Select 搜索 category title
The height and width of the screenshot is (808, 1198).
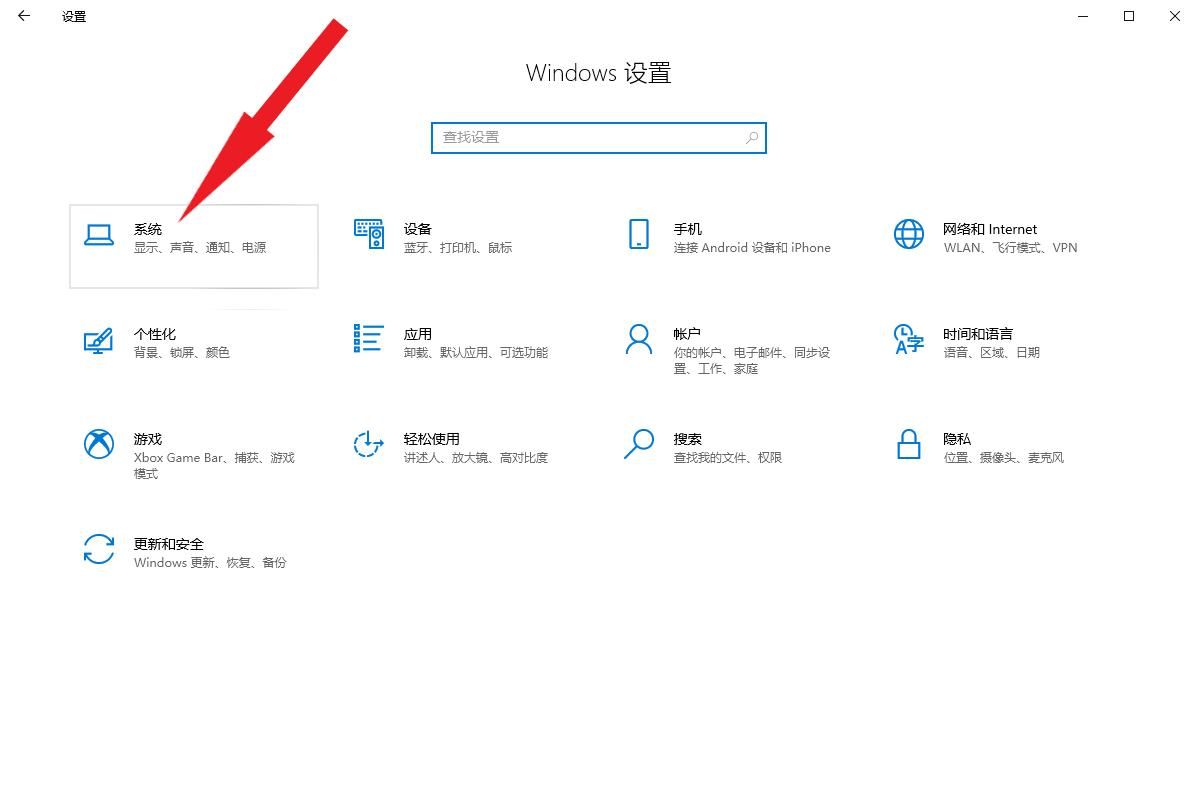(x=688, y=439)
